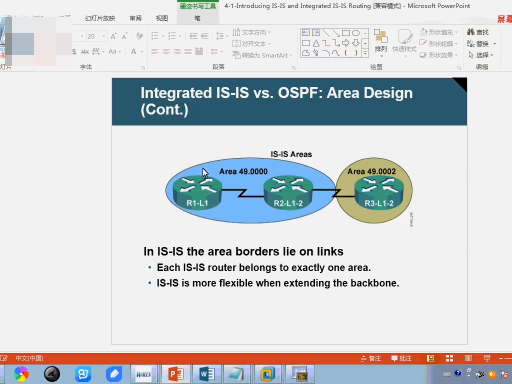512x384 pixels.
Task: Open the shape outline (形状轮廓) color menu
Action: pos(439,44)
